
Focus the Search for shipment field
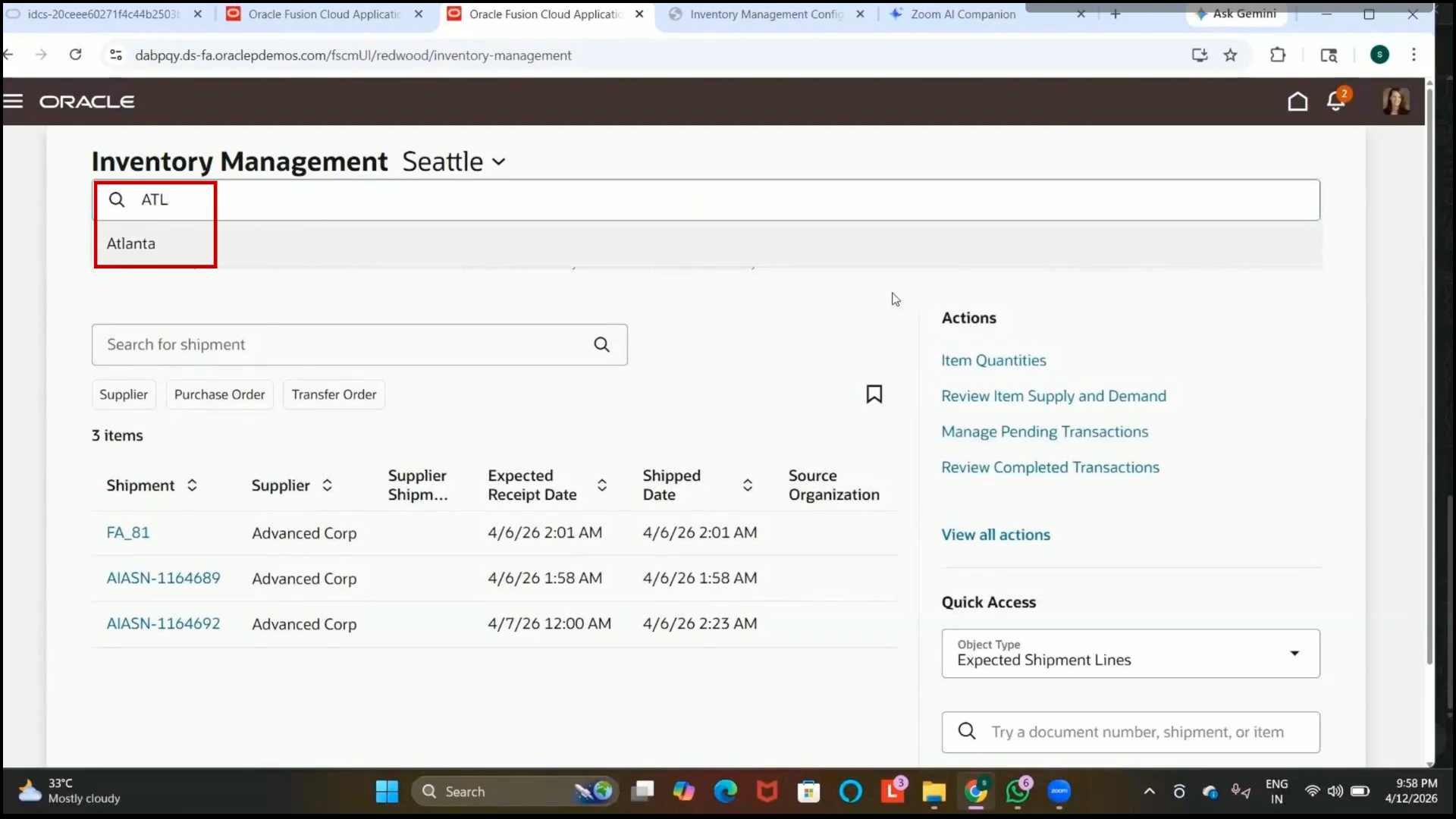(359, 344)
